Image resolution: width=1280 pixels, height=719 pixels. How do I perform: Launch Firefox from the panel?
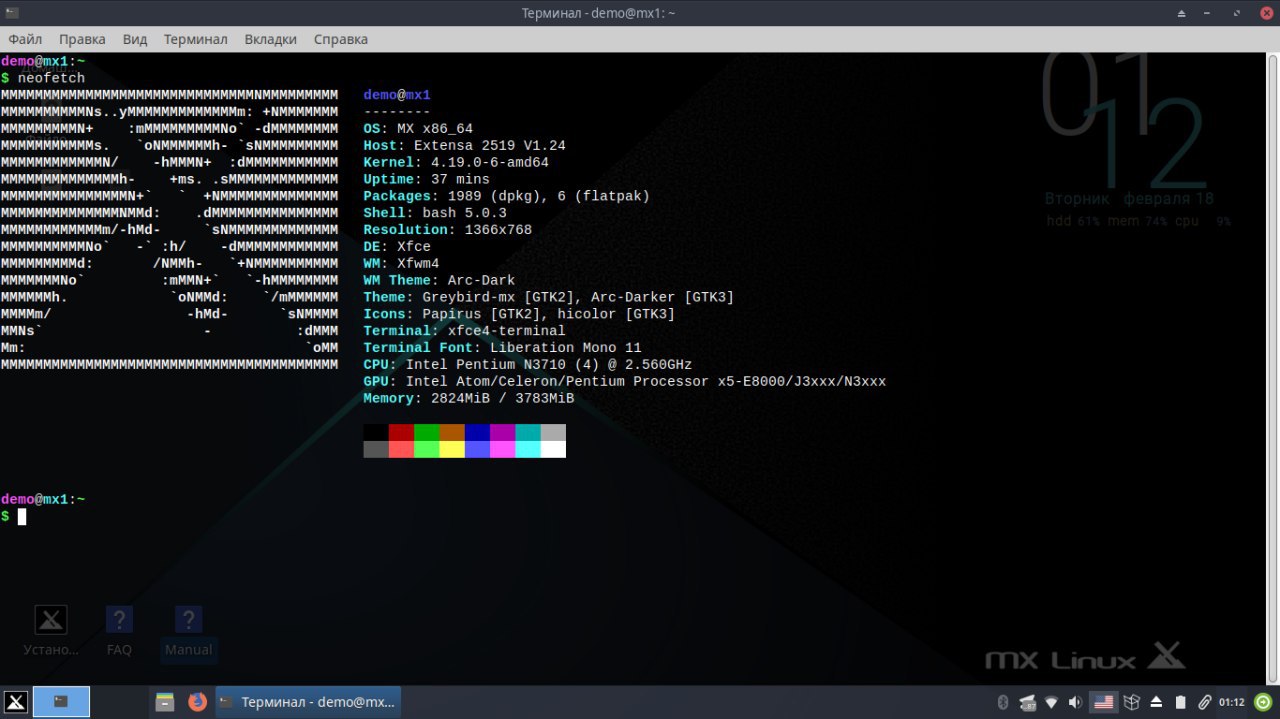tap(197, 702)
